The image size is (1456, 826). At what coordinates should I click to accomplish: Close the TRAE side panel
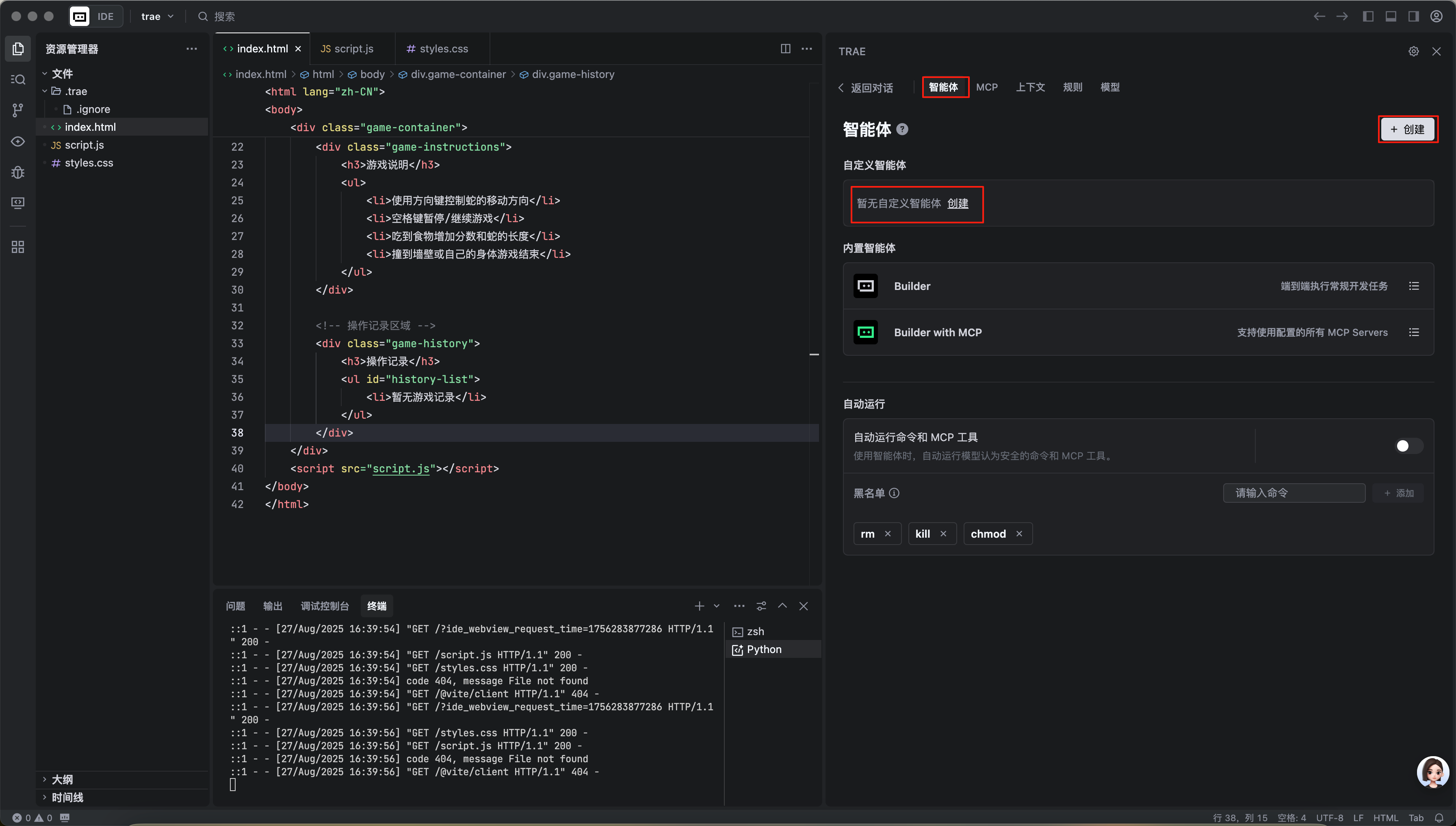click(x=1436, y=52)
